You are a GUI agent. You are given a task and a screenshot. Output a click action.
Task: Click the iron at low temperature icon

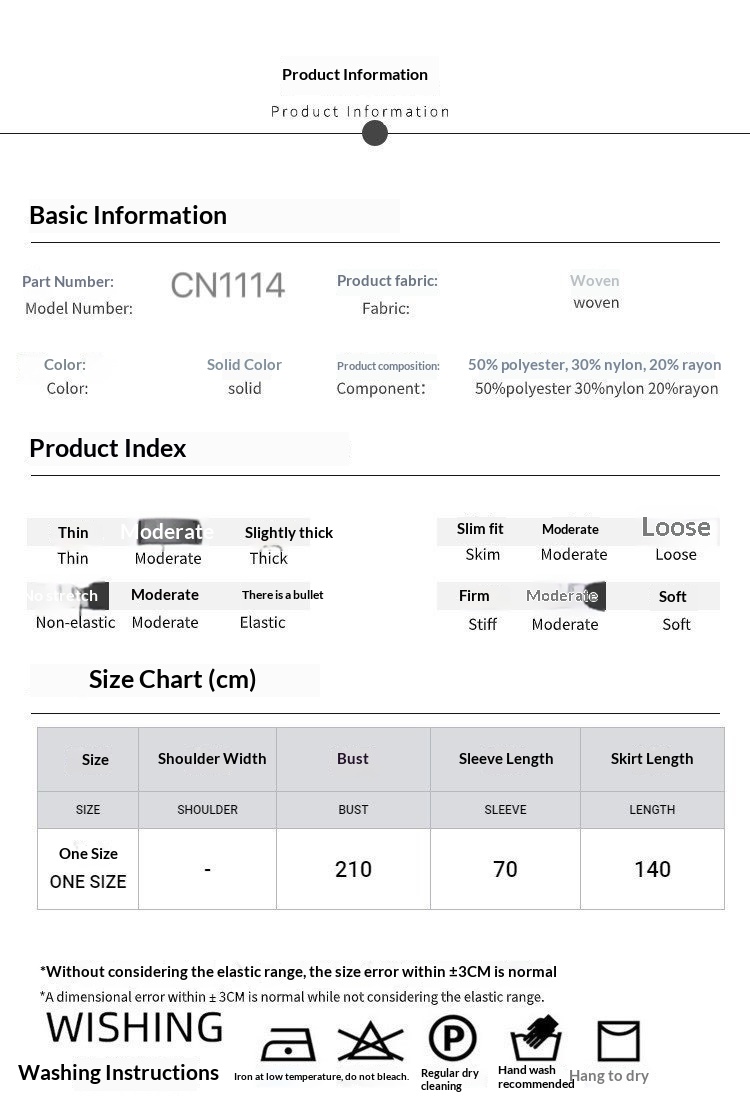click(x=288, y=1043)
